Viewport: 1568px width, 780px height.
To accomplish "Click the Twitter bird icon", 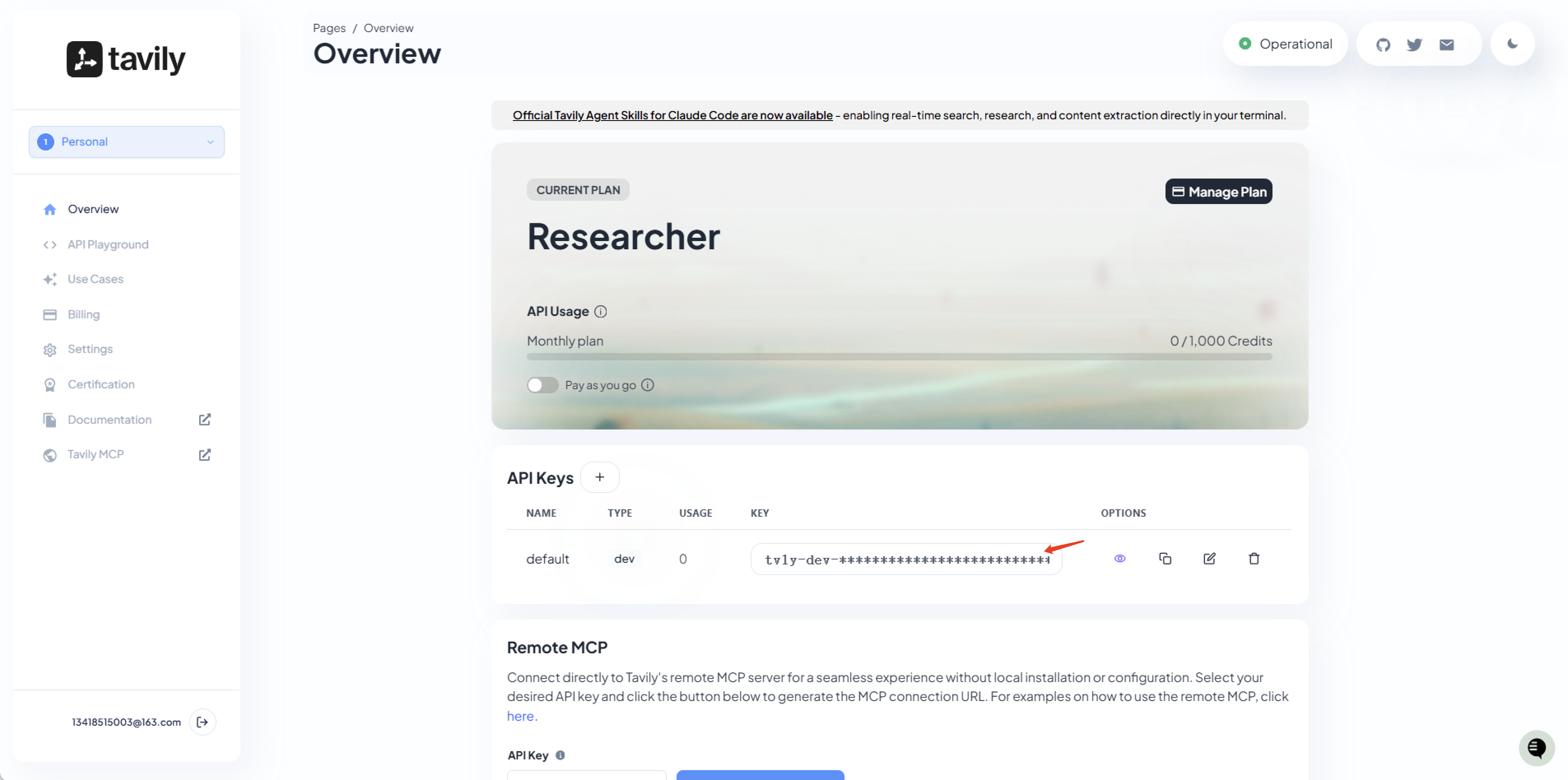I will tap(1414, 44).
